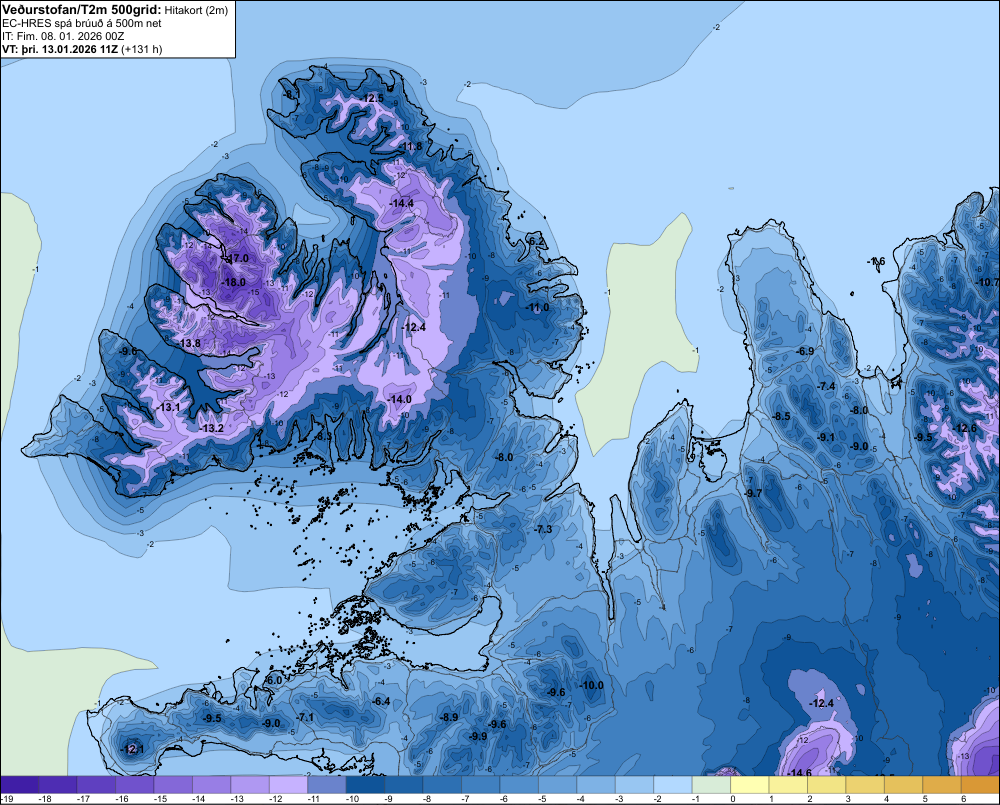Click the title 'Veðurstofan/T2m 500grid: Hitakort (2m)'
Image resolution: width=1000 pixels, height=805 pixels.
[115, 9]
